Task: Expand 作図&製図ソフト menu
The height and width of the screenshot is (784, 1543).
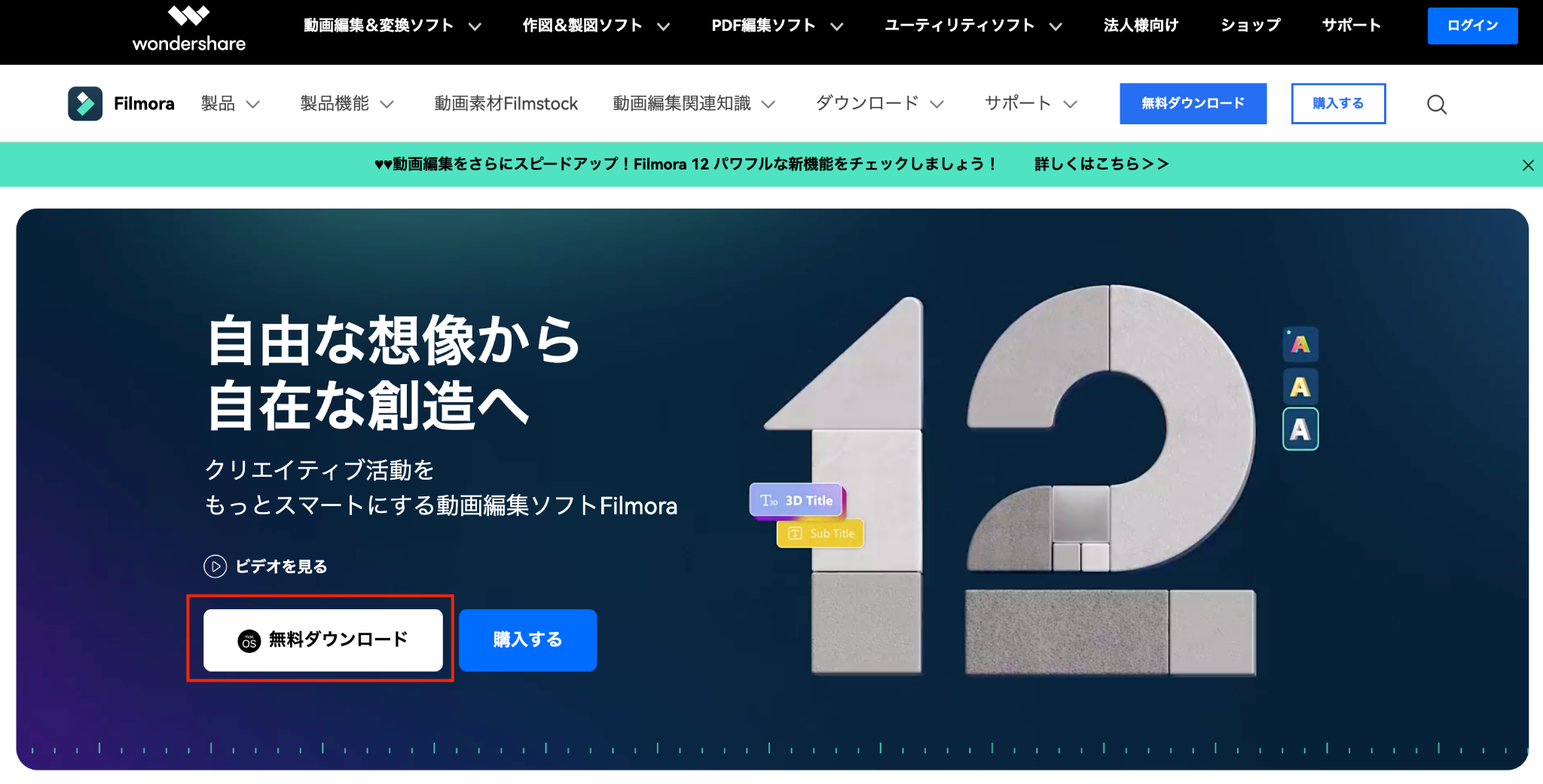Action: [596, 26]
